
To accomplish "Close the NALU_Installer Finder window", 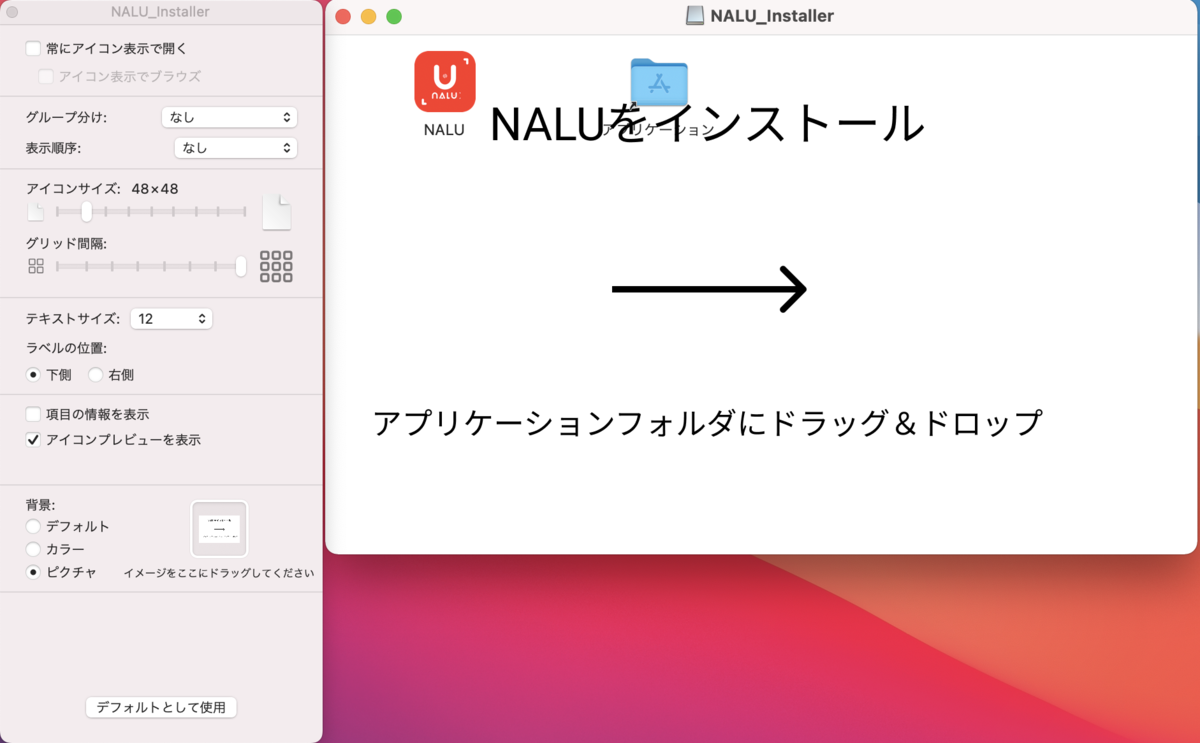I will point(343,16).
